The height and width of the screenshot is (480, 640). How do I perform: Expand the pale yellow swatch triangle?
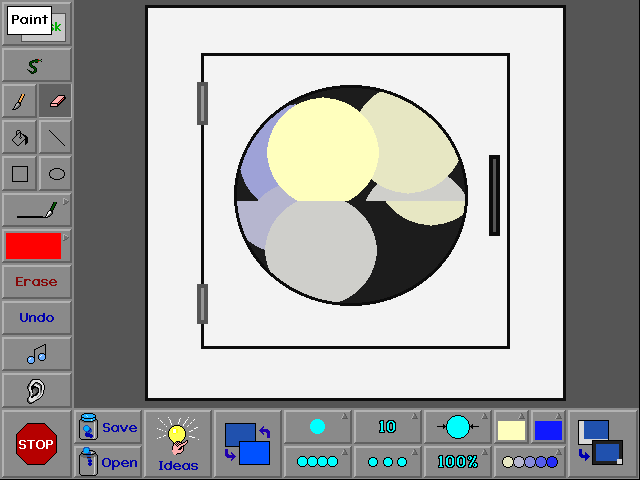pos(522,416)
